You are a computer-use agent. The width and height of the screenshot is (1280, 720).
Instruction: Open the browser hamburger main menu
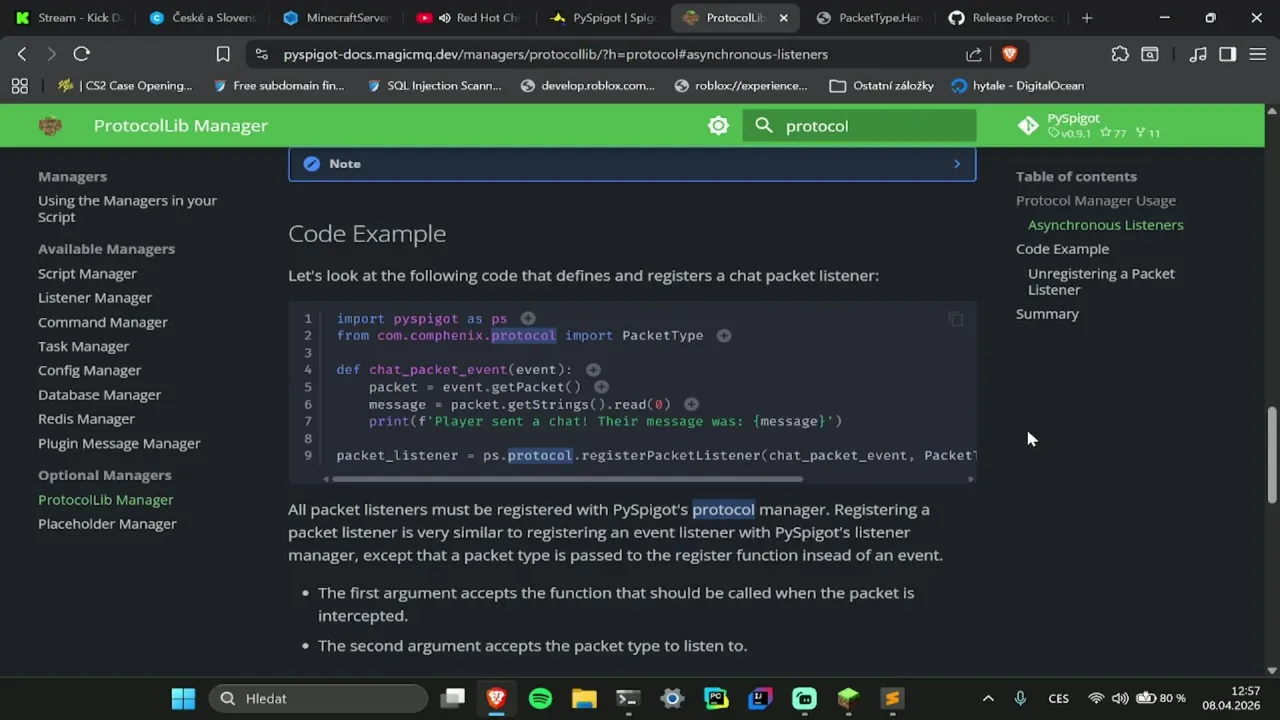[x=1258, y=54]
